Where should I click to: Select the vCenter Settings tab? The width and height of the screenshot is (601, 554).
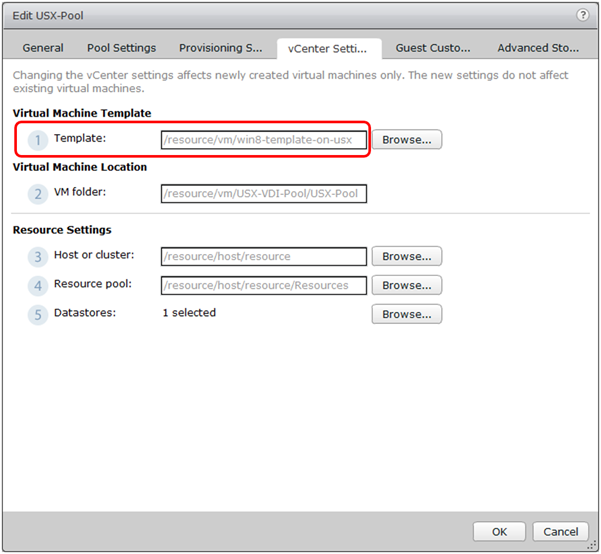[x=327, y=48]
